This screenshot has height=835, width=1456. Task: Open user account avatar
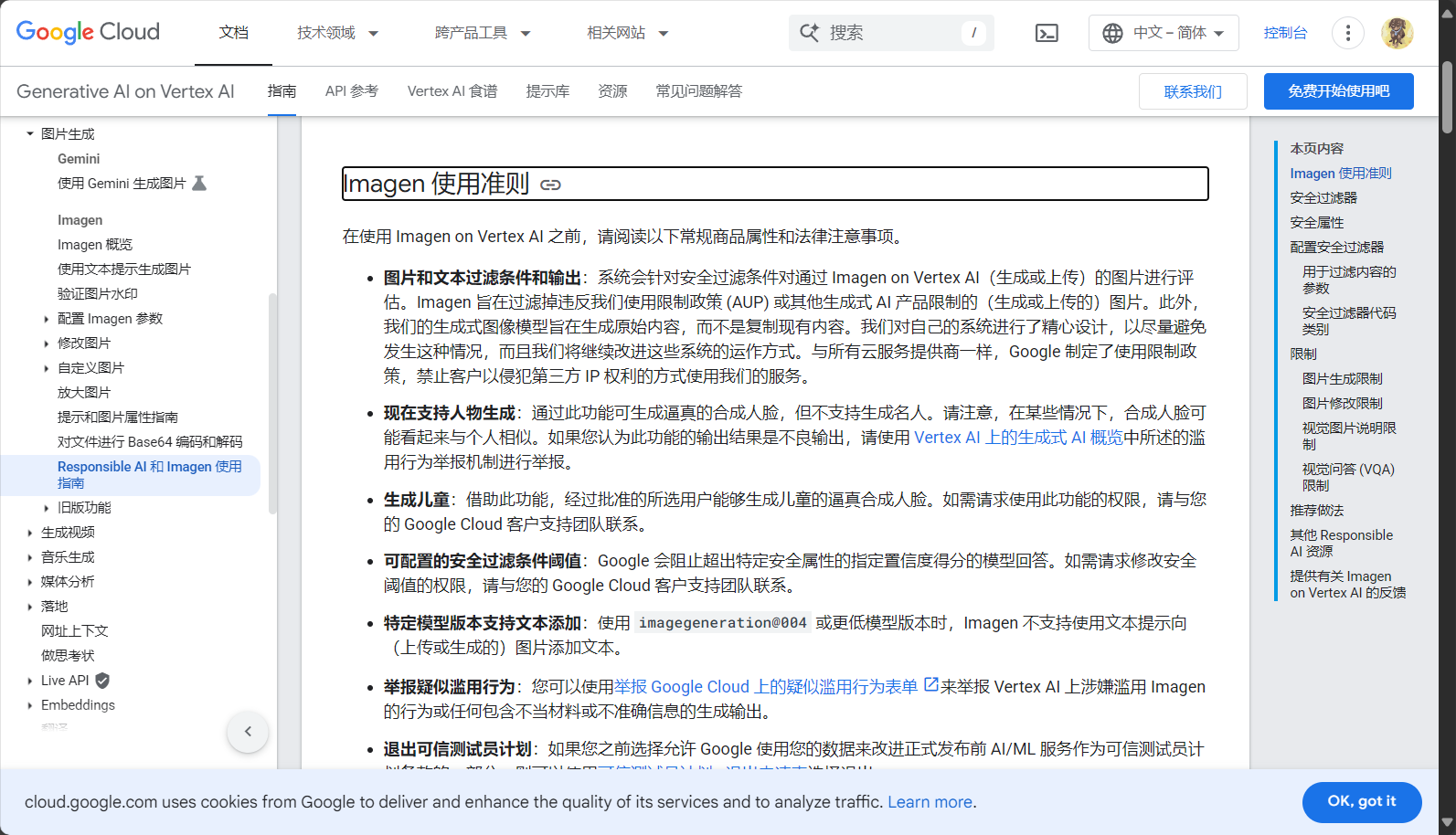[x=1397, y=33]
